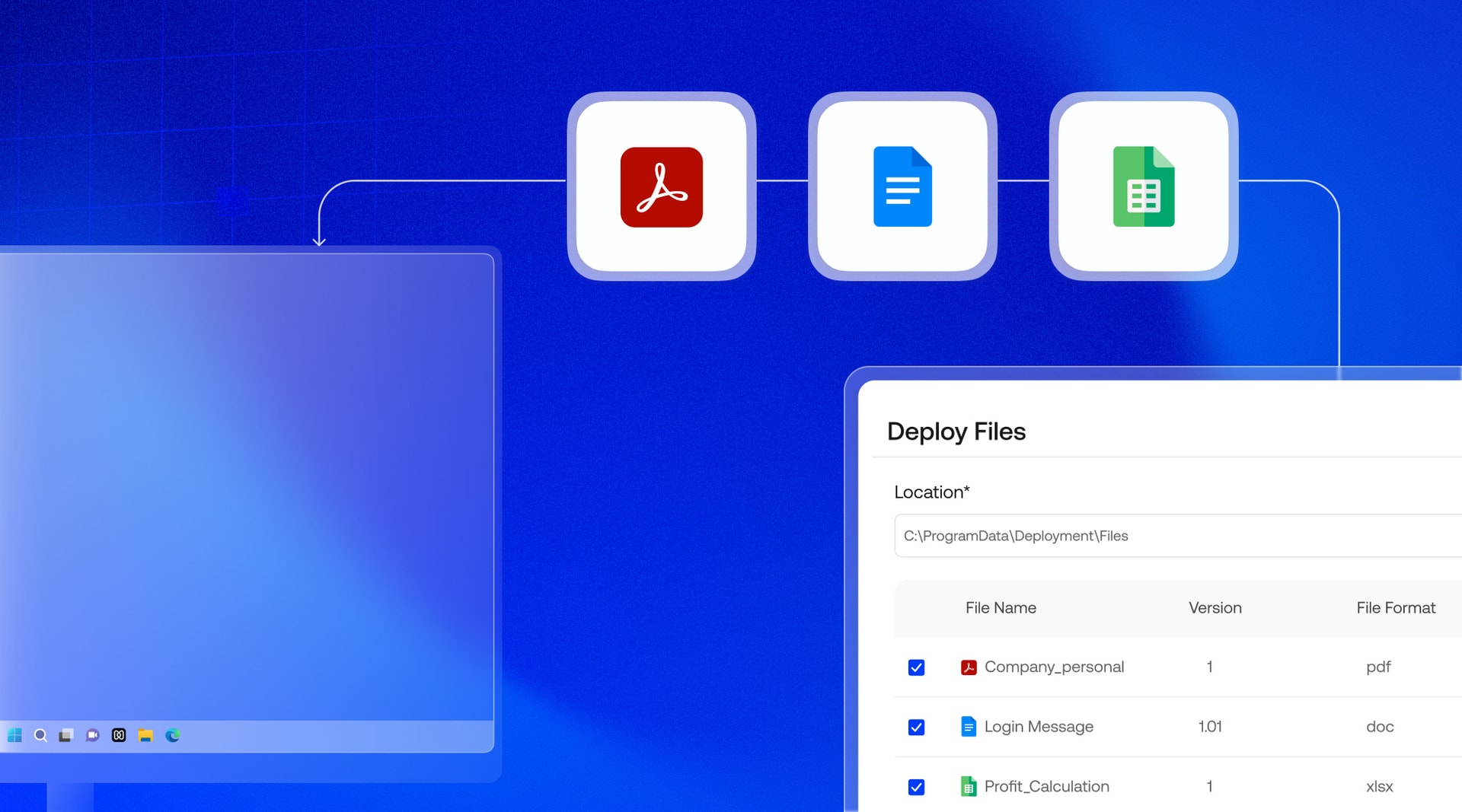This screenshot has height=812, width=1462.
Task: Select the Profit_Calculation file name
Action: point(1046,787)
